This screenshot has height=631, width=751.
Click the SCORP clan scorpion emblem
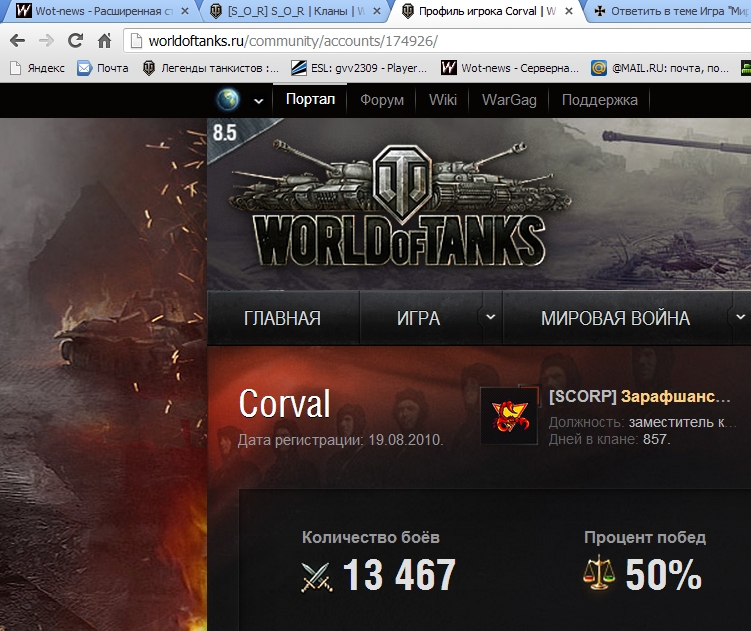509,416
